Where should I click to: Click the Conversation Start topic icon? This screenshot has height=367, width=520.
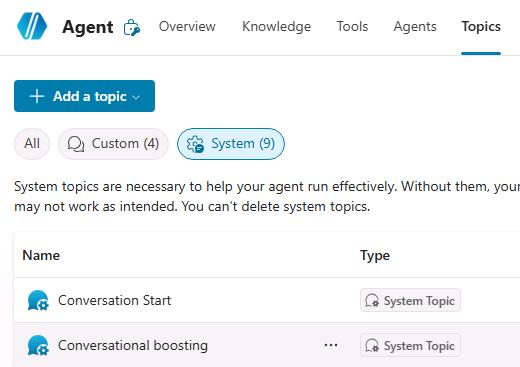(38, 300)
